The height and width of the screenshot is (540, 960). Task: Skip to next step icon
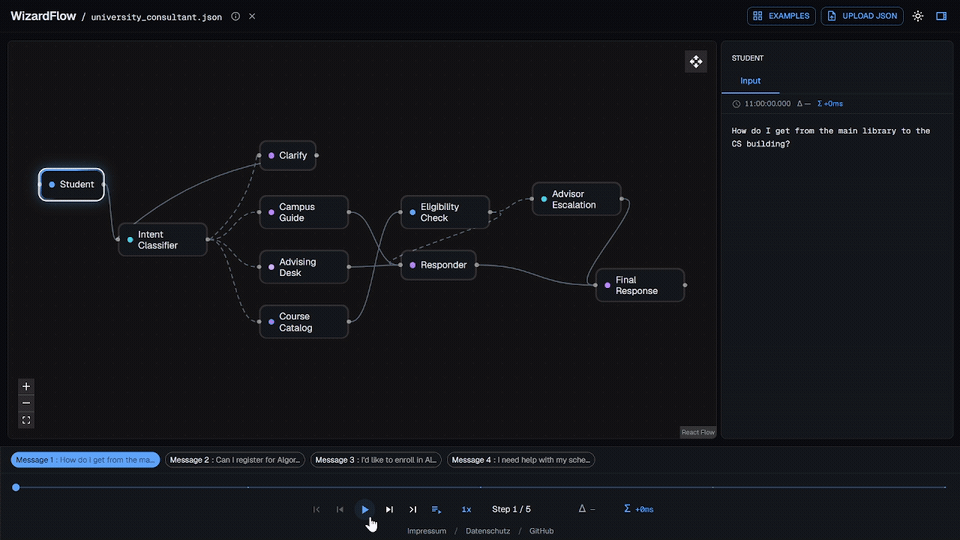(389, 509)
